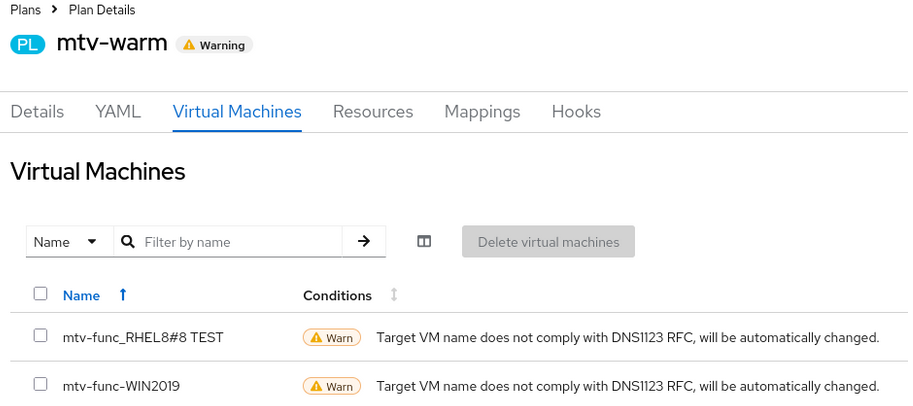Select the Virtual Machines tab
The height and width of the screenshot is (406, 913).
click(237, 111)
